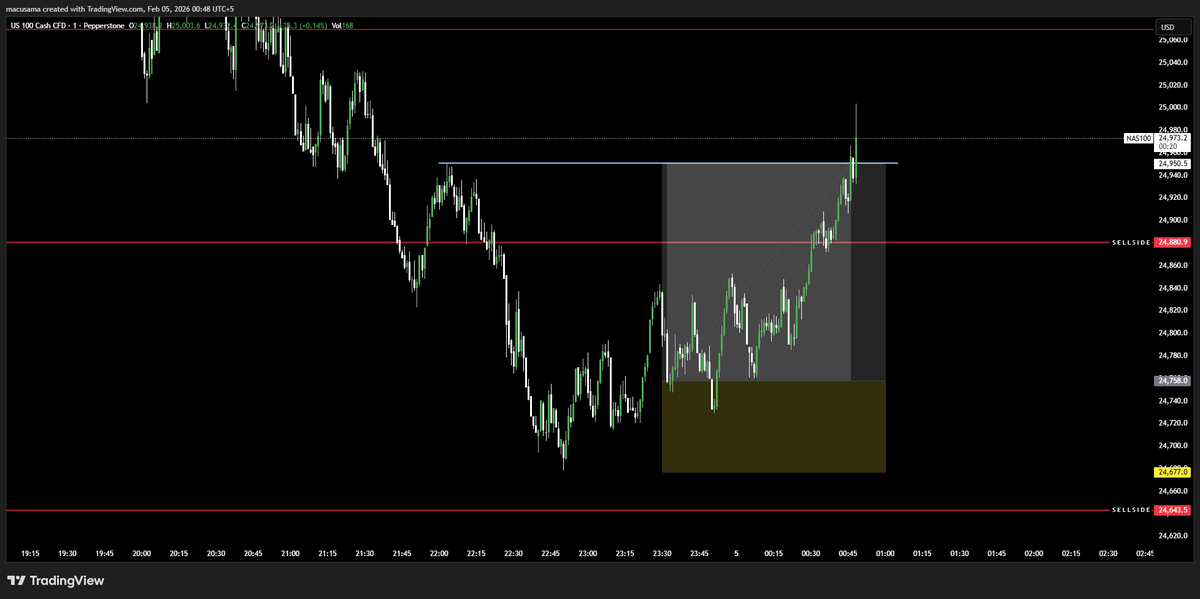The height and width of the screenshot is (599, 1200).
Task: Click the 24,900.0 price axis value
Action: (1172, 220)
